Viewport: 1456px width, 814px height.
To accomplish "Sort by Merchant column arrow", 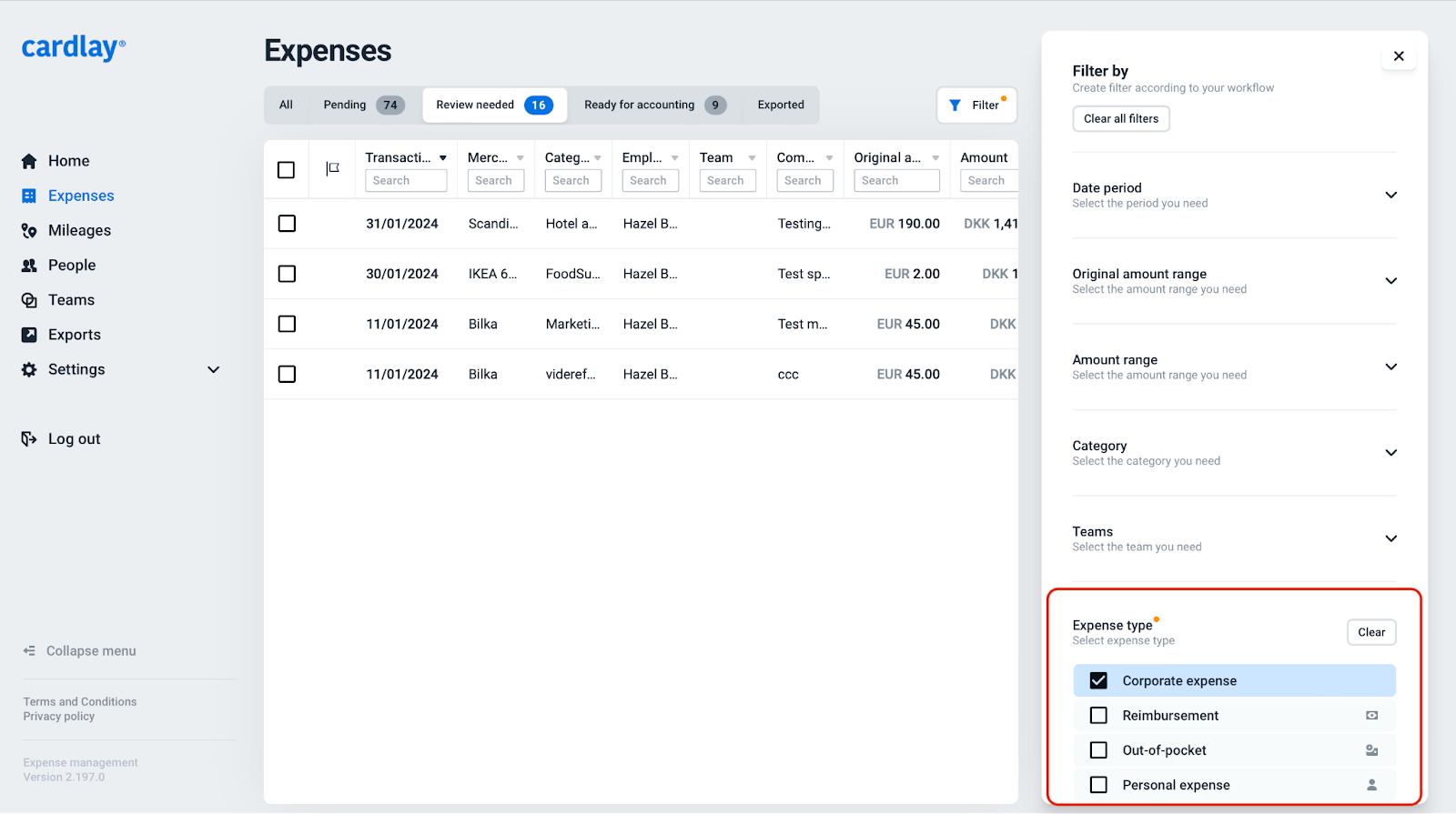I will (521, 158).
